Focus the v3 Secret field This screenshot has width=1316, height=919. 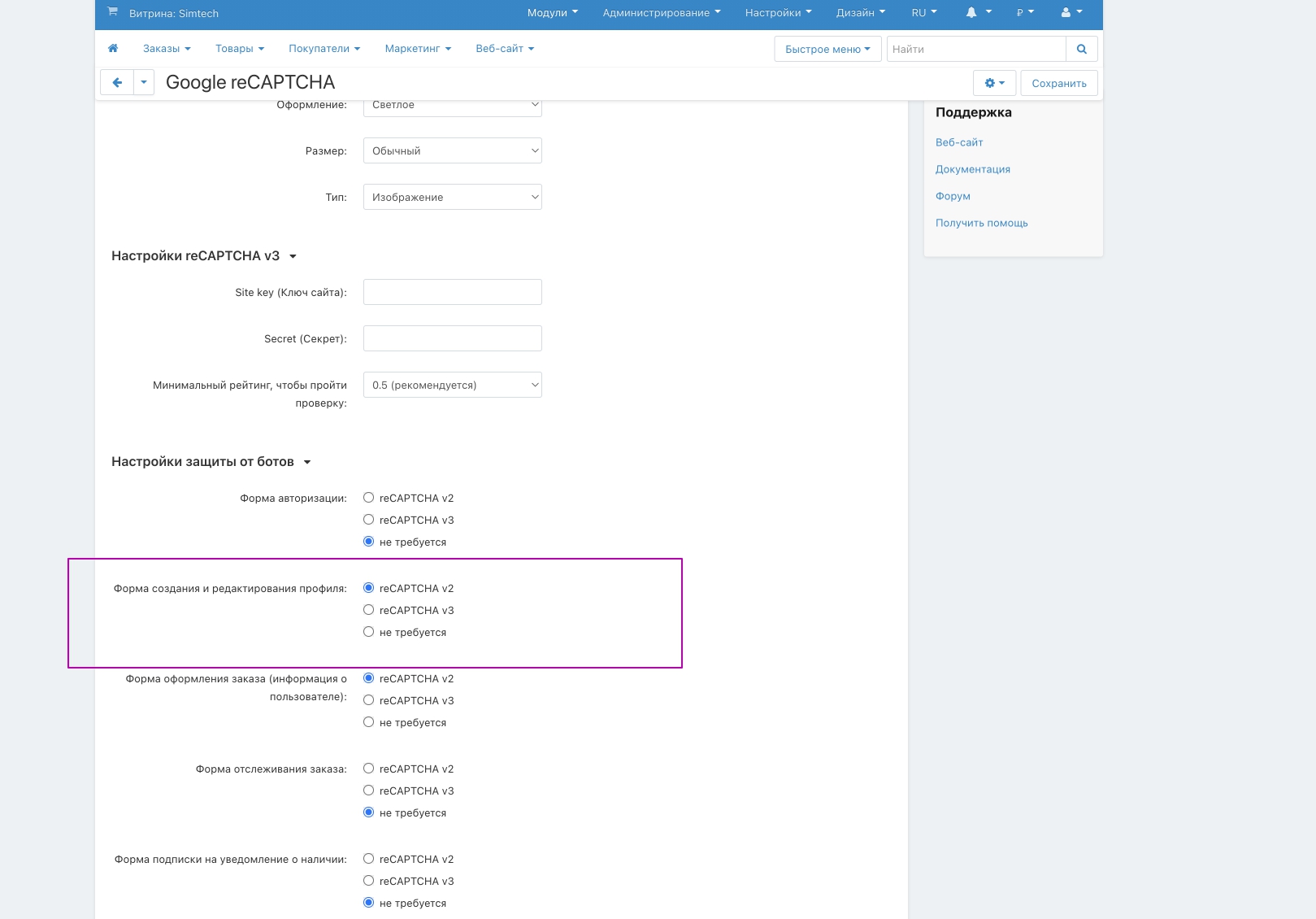[x=453, y=338]
